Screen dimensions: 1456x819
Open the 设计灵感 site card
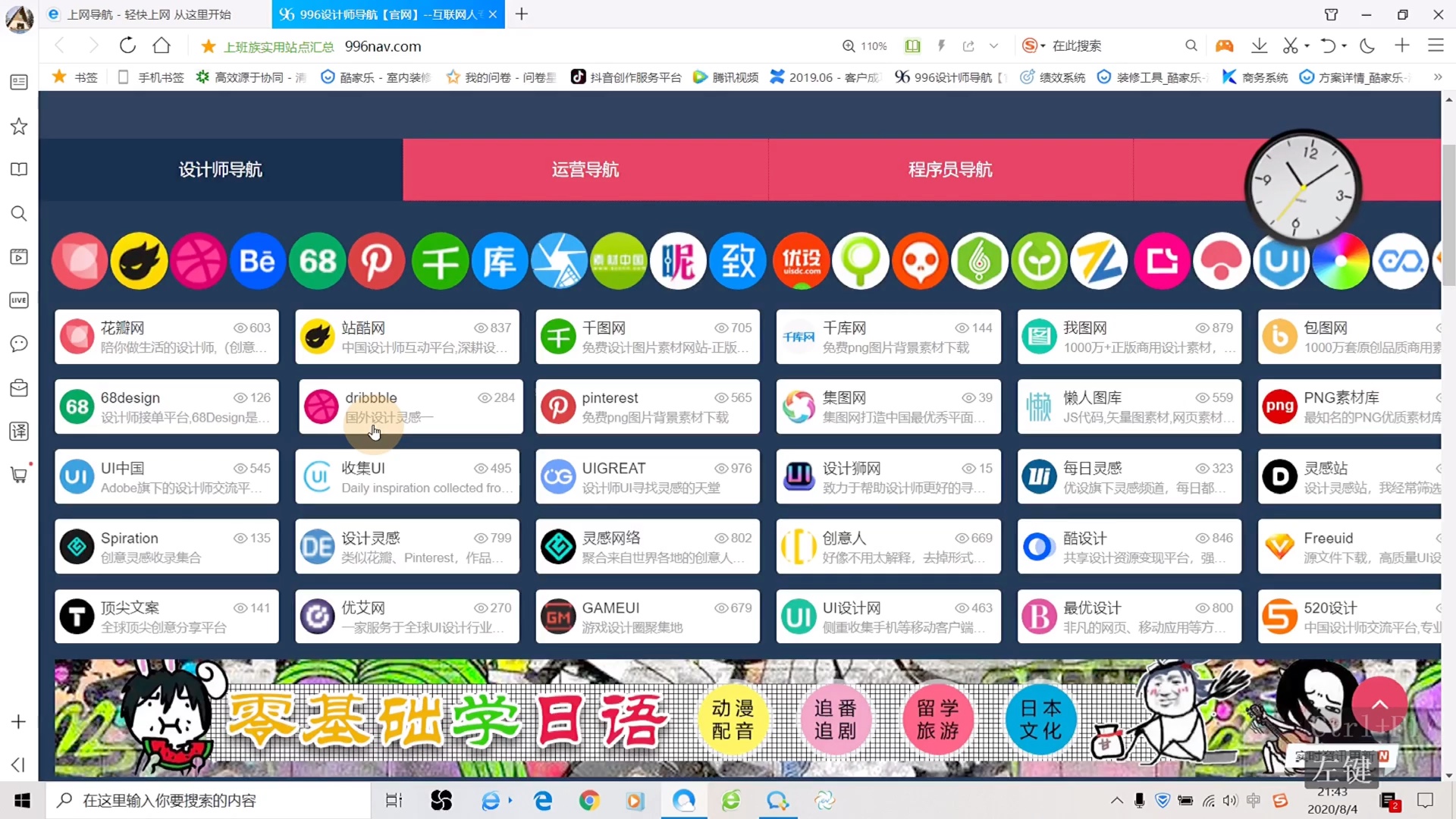[407, 547]
